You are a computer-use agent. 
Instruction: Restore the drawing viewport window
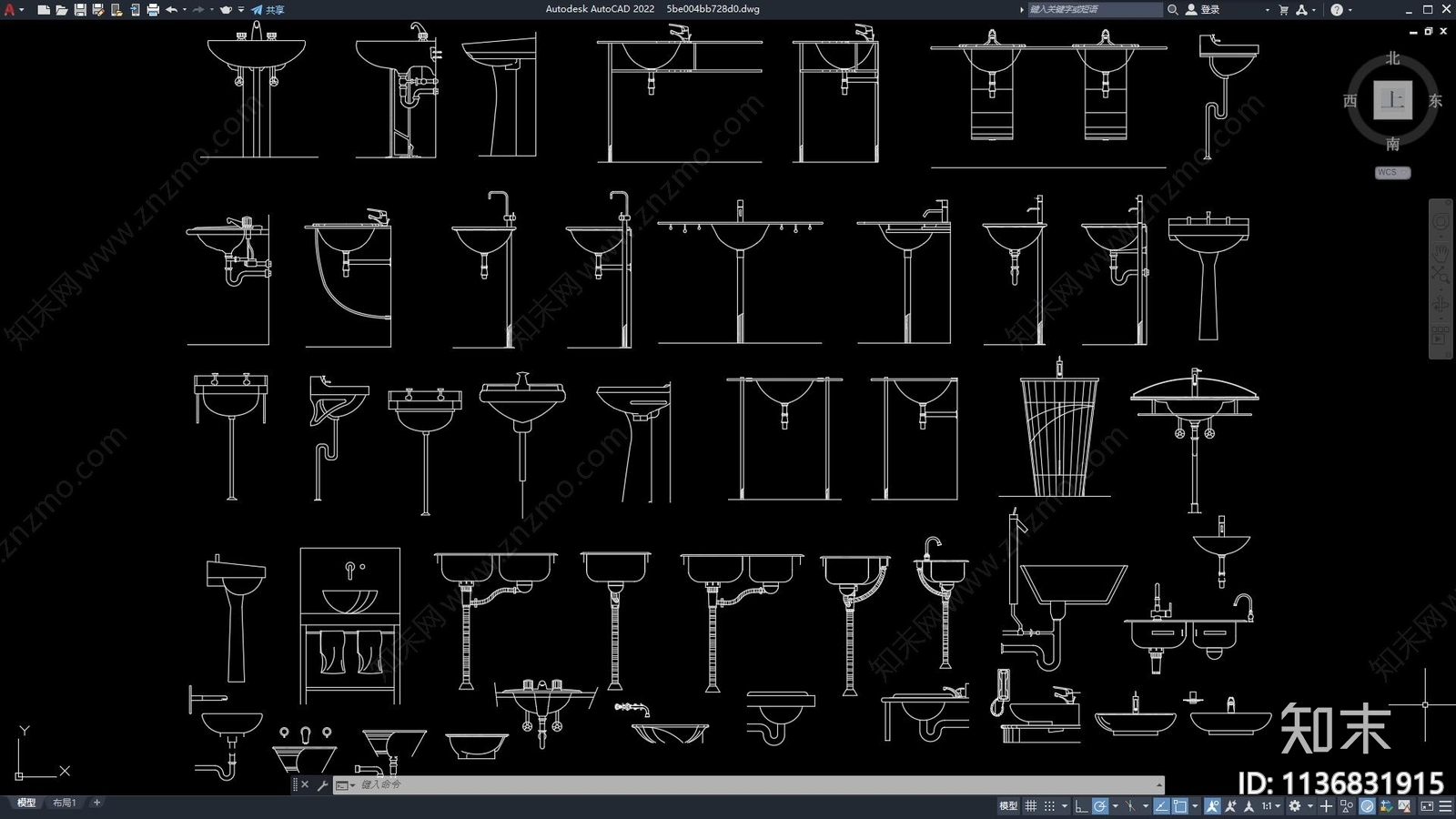tap(1429, 31)
